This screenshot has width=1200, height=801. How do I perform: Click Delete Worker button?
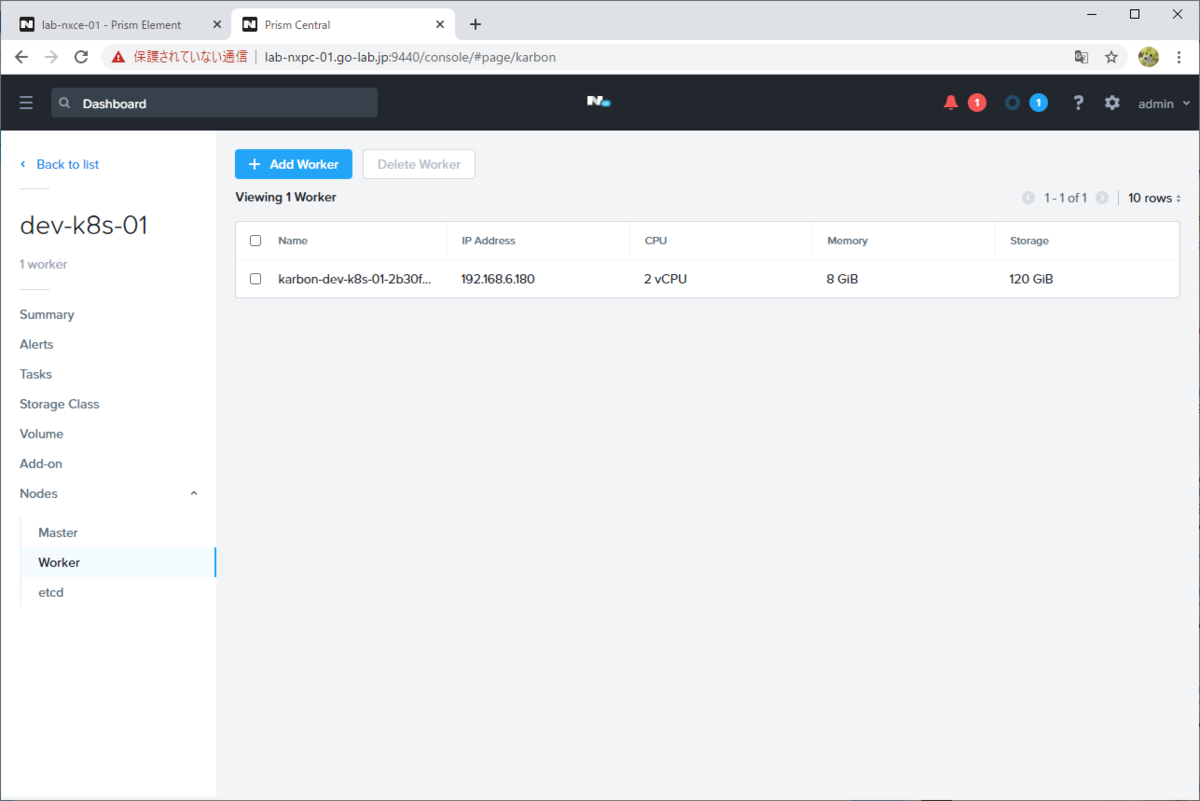coord(419,164)
